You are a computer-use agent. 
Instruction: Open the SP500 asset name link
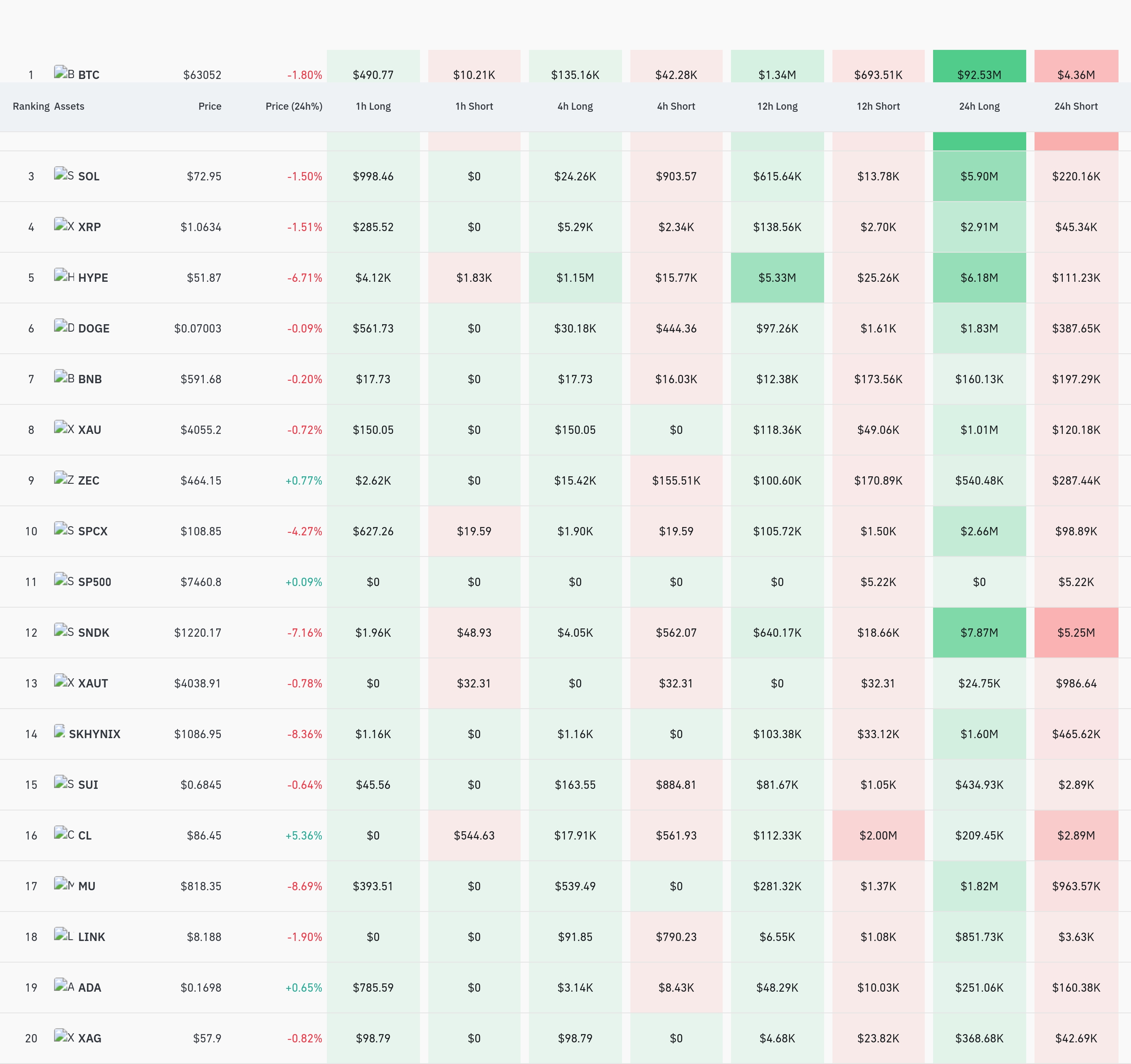click(x=95, y=582)
